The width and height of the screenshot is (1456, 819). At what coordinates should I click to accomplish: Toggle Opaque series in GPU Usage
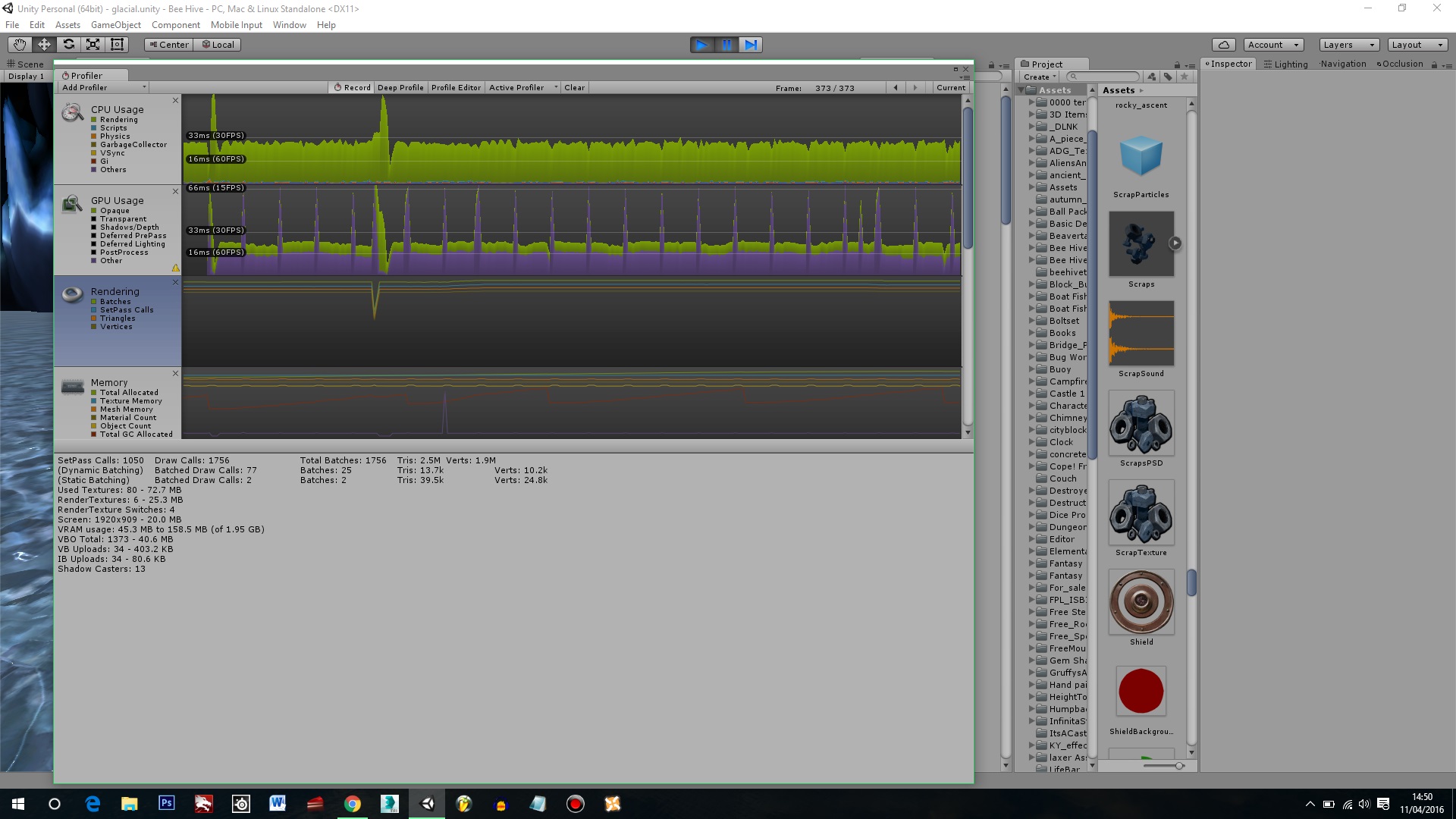111,211
